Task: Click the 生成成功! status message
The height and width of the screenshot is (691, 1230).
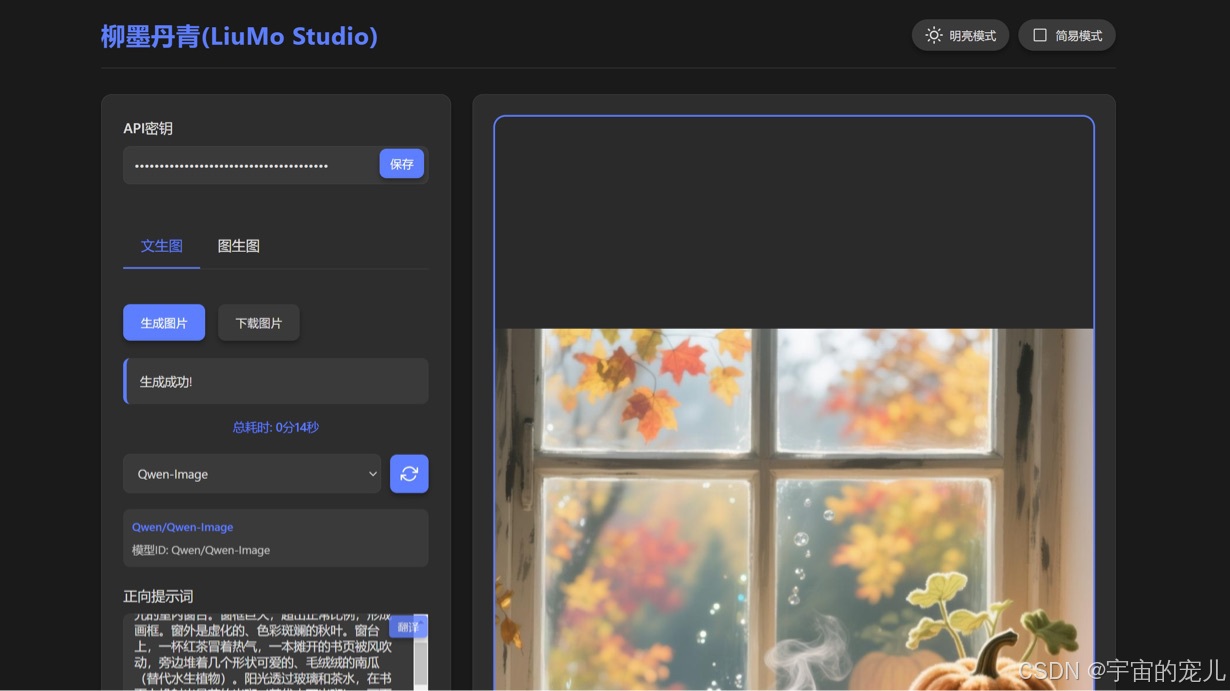Action: point(276,381)
